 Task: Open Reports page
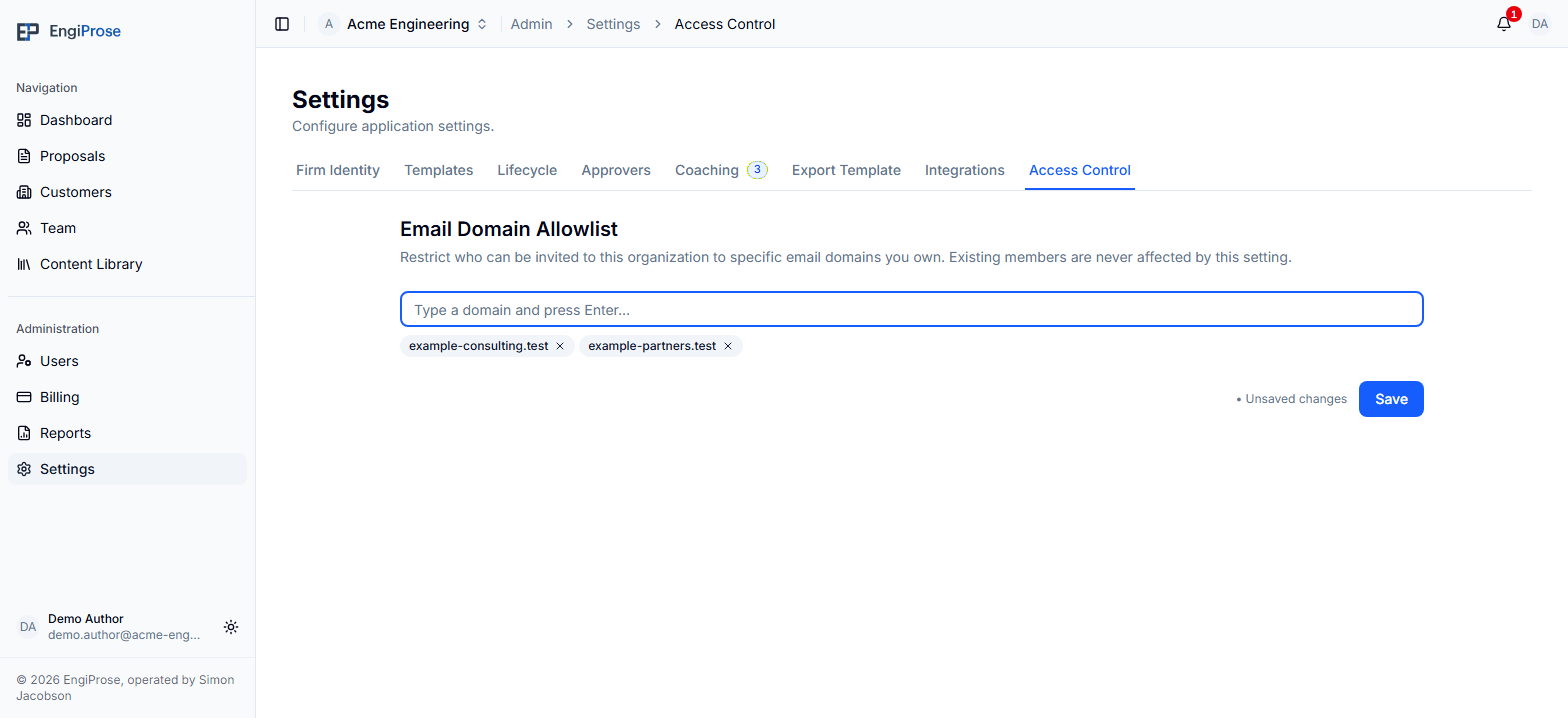[127, 433]
